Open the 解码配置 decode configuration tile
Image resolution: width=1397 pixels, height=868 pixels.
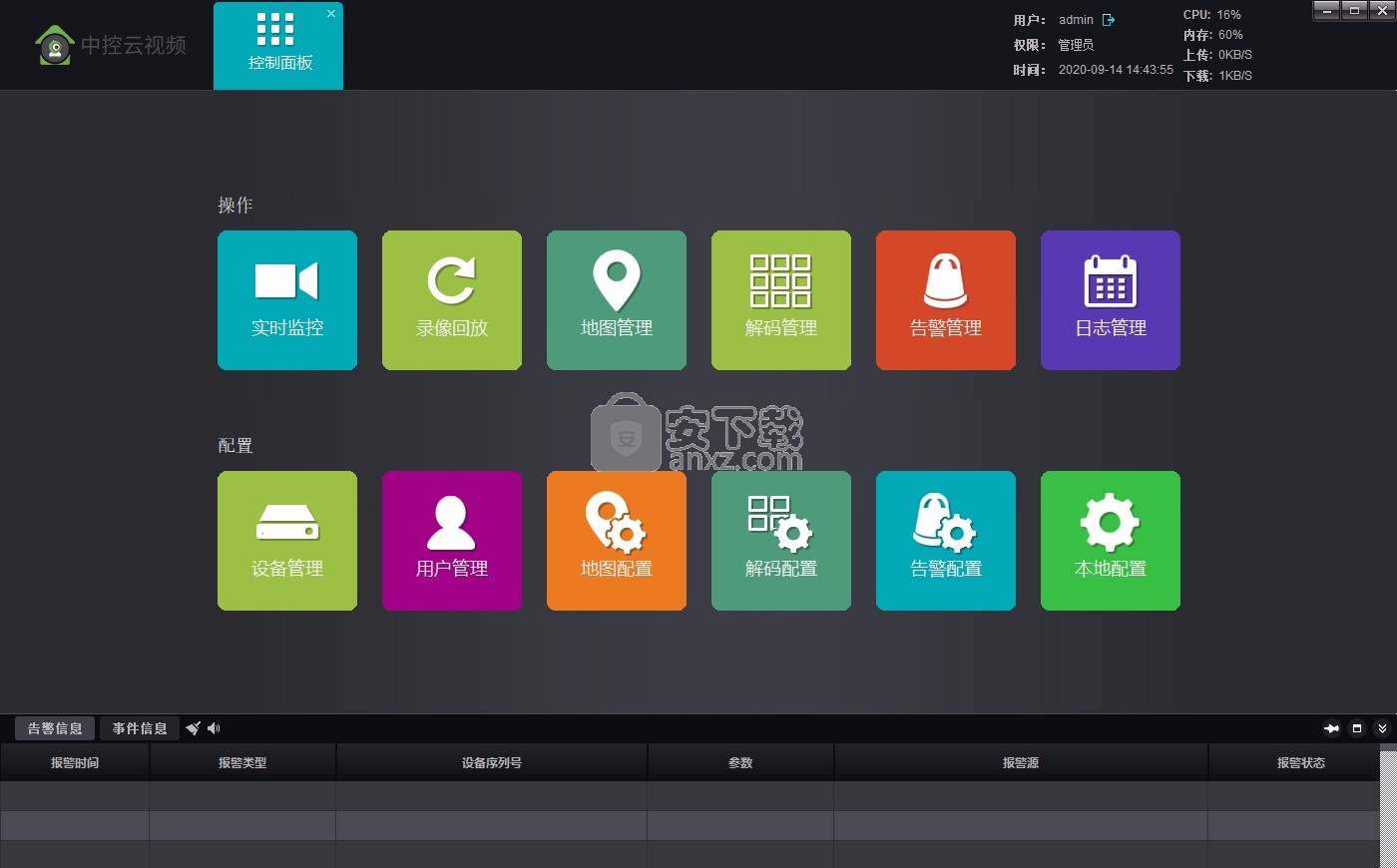pos(781,541)
